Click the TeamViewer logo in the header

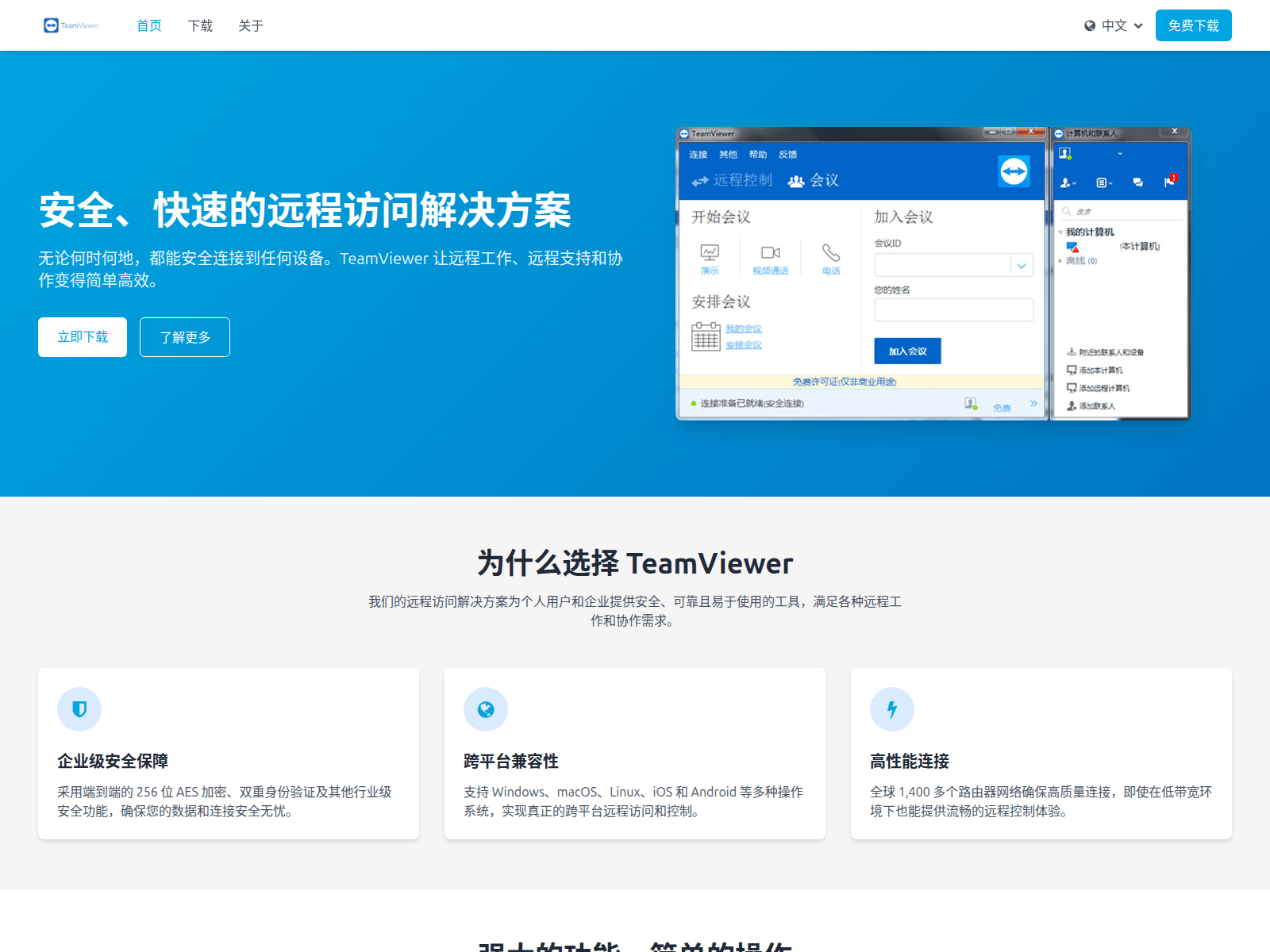pos(71,25)
